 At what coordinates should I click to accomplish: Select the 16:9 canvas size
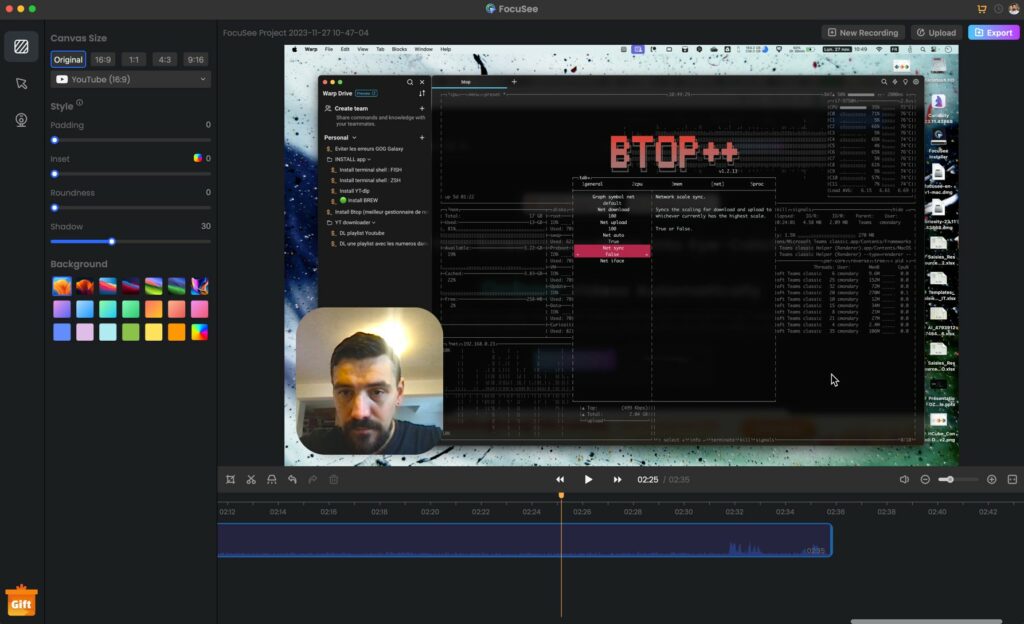click(103, 59)
